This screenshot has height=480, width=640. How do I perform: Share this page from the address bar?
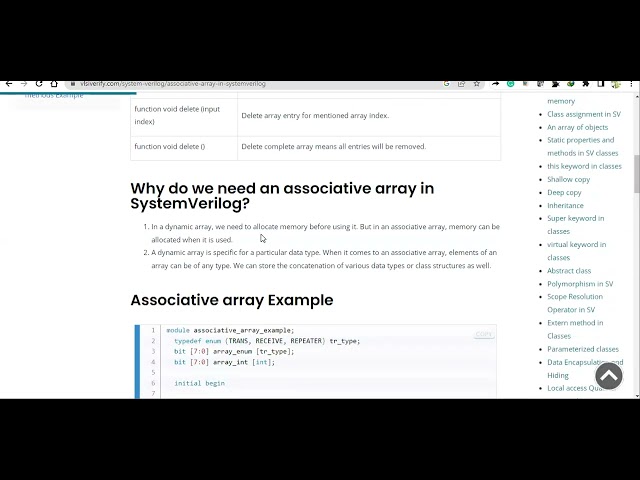(x=461, y=84)
